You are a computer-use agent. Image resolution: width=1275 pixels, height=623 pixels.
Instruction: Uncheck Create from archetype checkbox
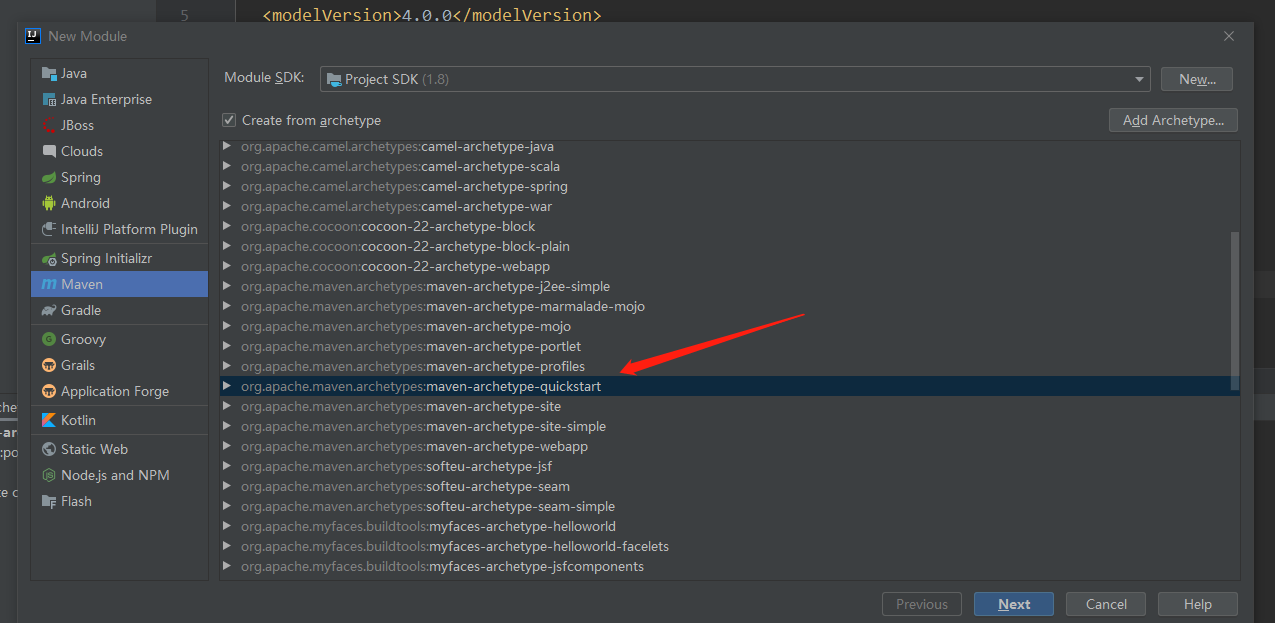(x=230, y=120)
